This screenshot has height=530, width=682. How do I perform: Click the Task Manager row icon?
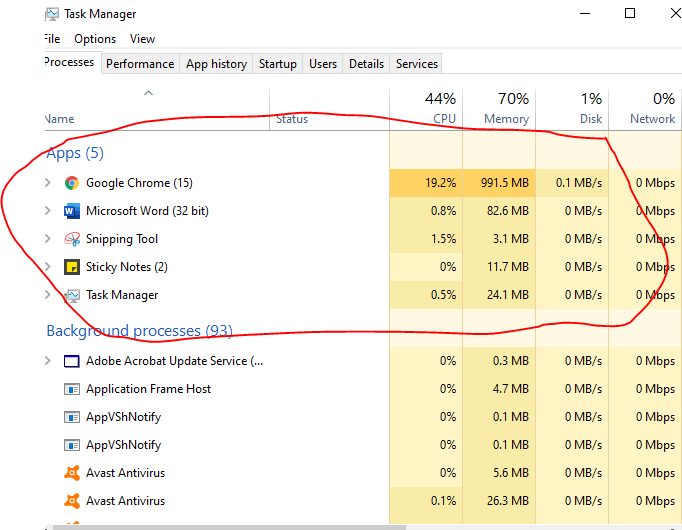72,296
